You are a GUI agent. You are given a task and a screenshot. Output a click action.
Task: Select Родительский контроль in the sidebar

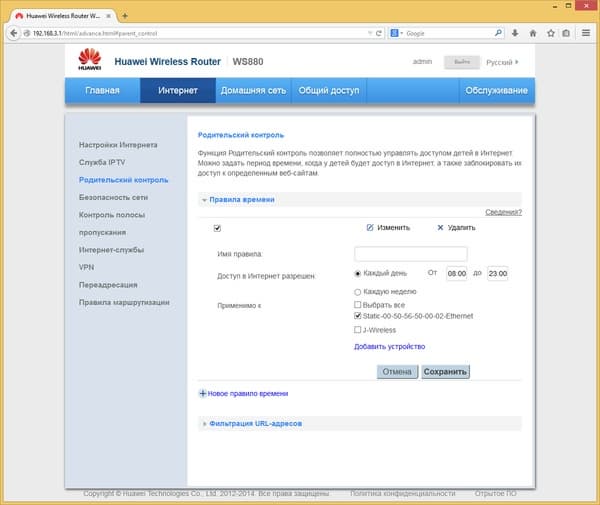[x=123, y=180]
